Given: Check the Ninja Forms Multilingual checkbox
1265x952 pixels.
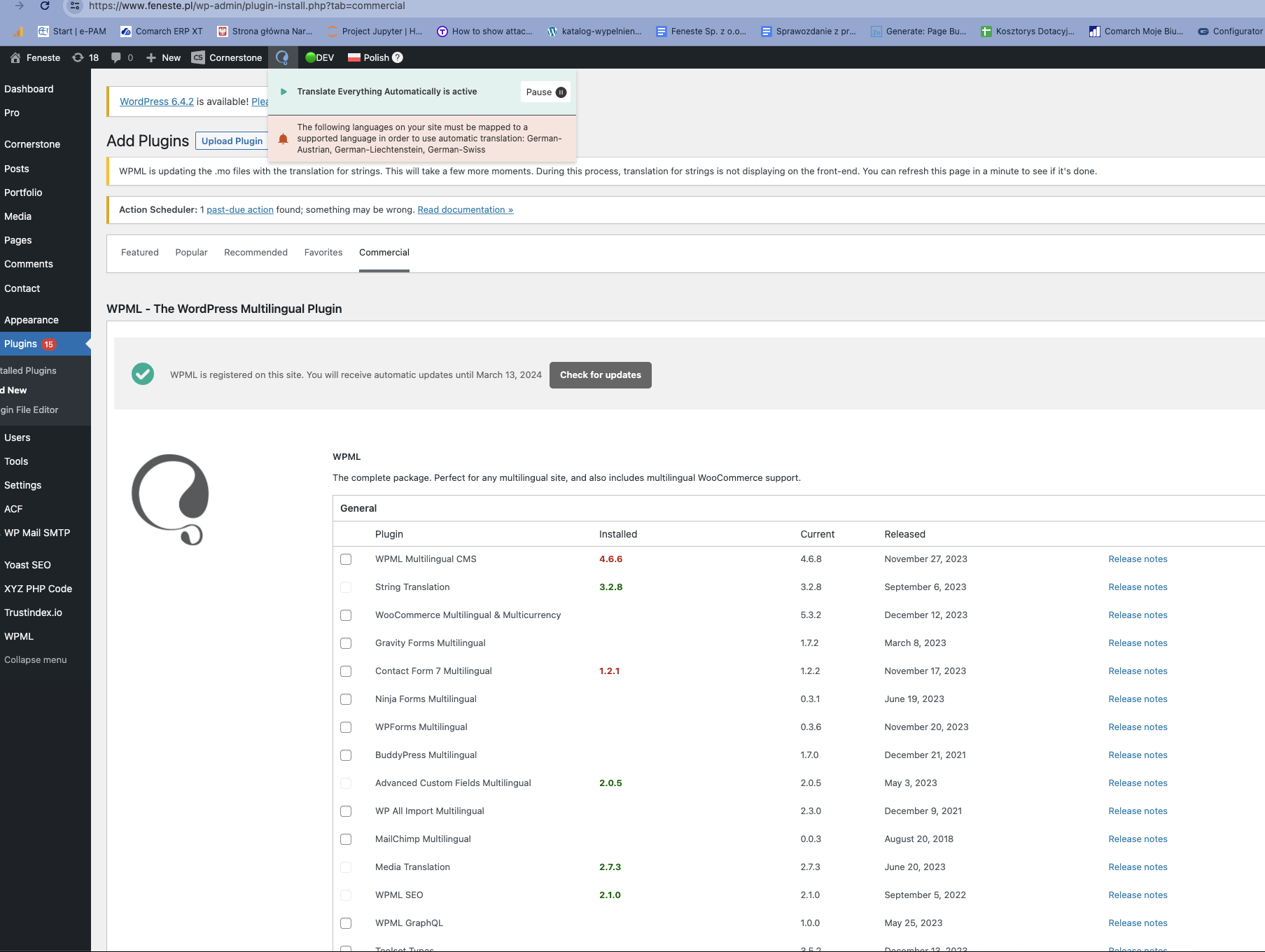Looking at the screenshot, I should [x=346, y=699].
